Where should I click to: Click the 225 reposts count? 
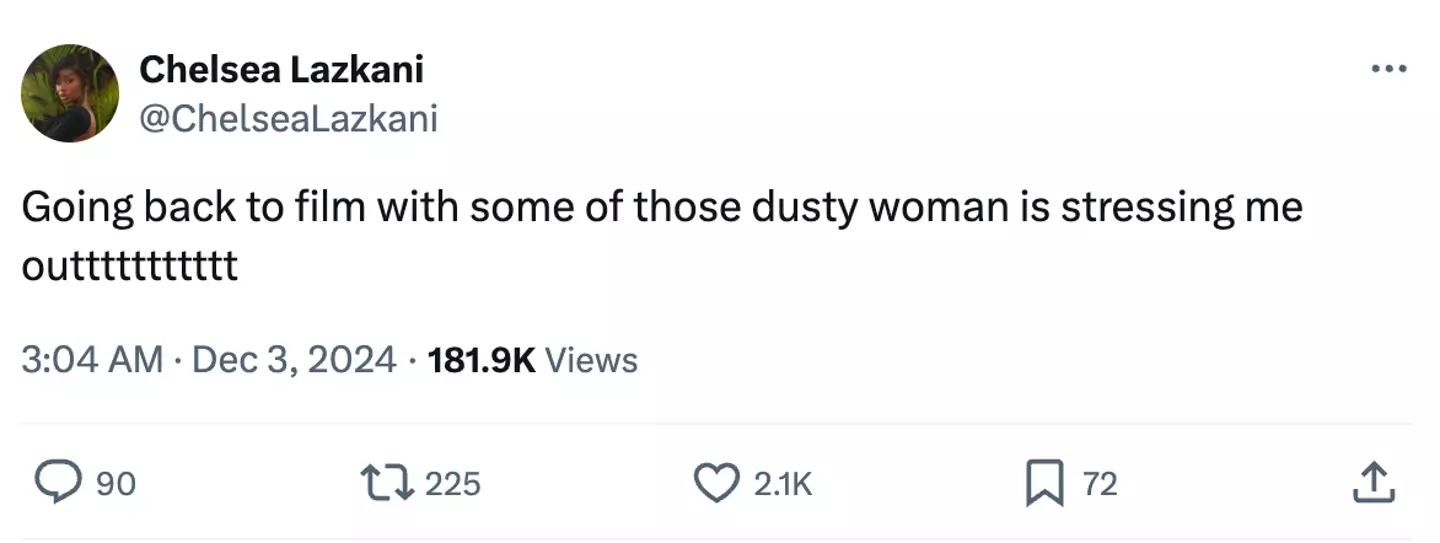[x=453, y=484]
